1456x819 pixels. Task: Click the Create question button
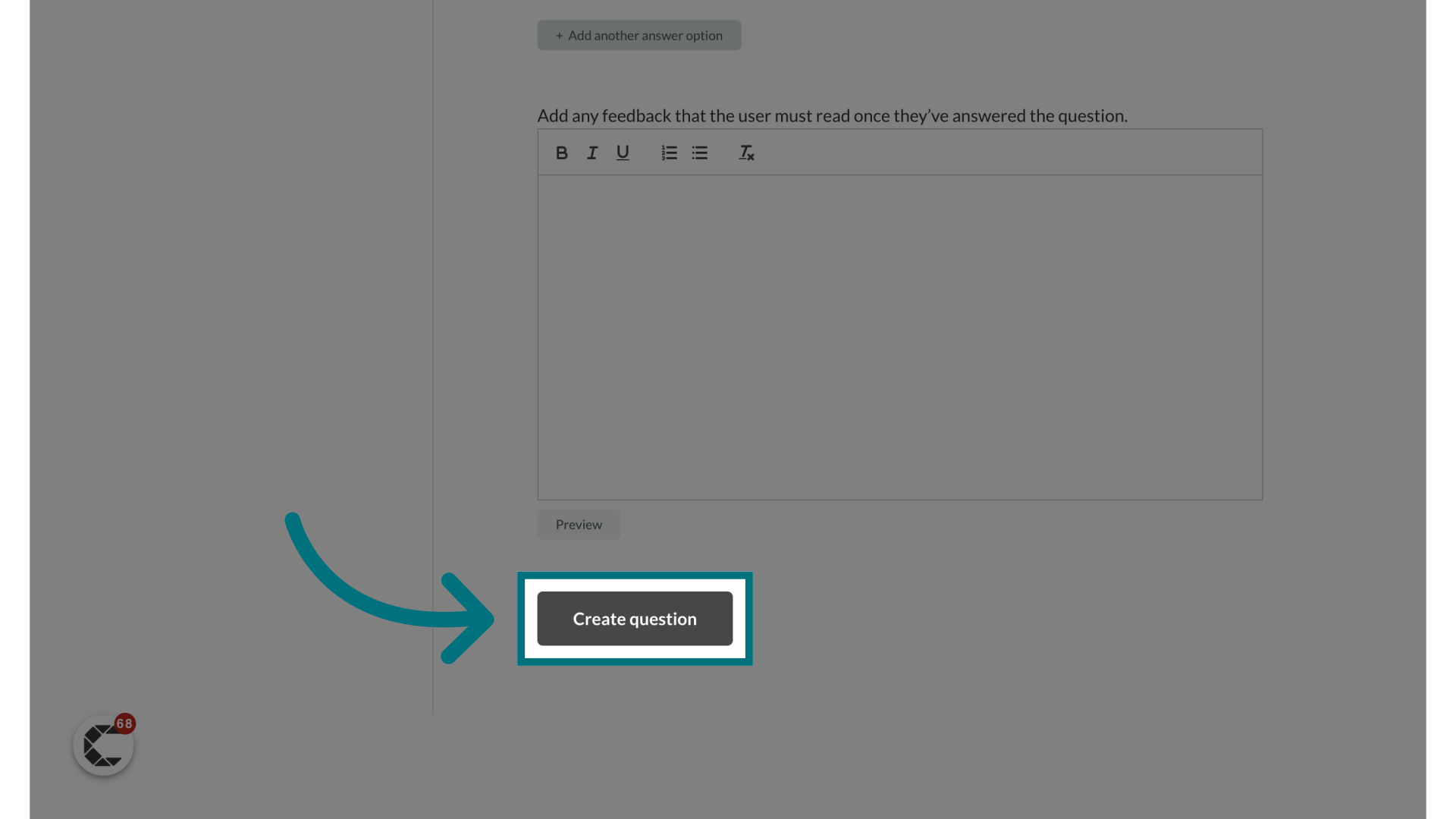click(634, 618)
